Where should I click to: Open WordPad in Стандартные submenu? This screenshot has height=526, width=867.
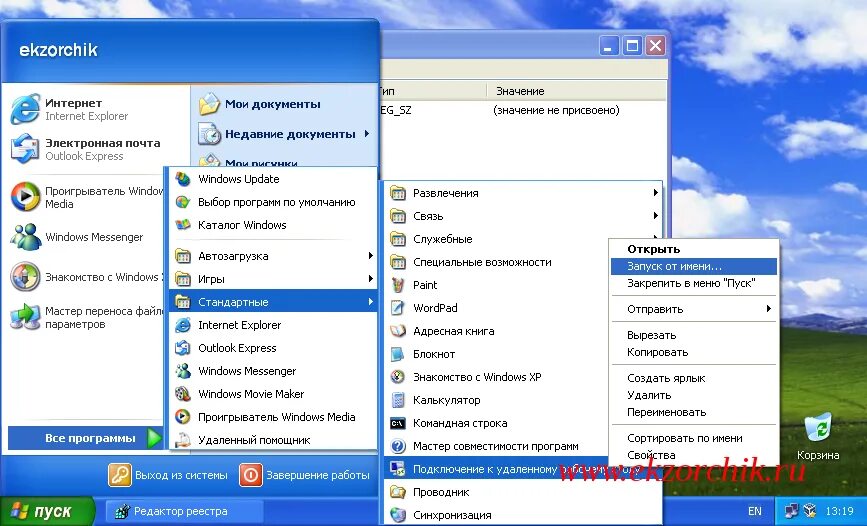495,308
